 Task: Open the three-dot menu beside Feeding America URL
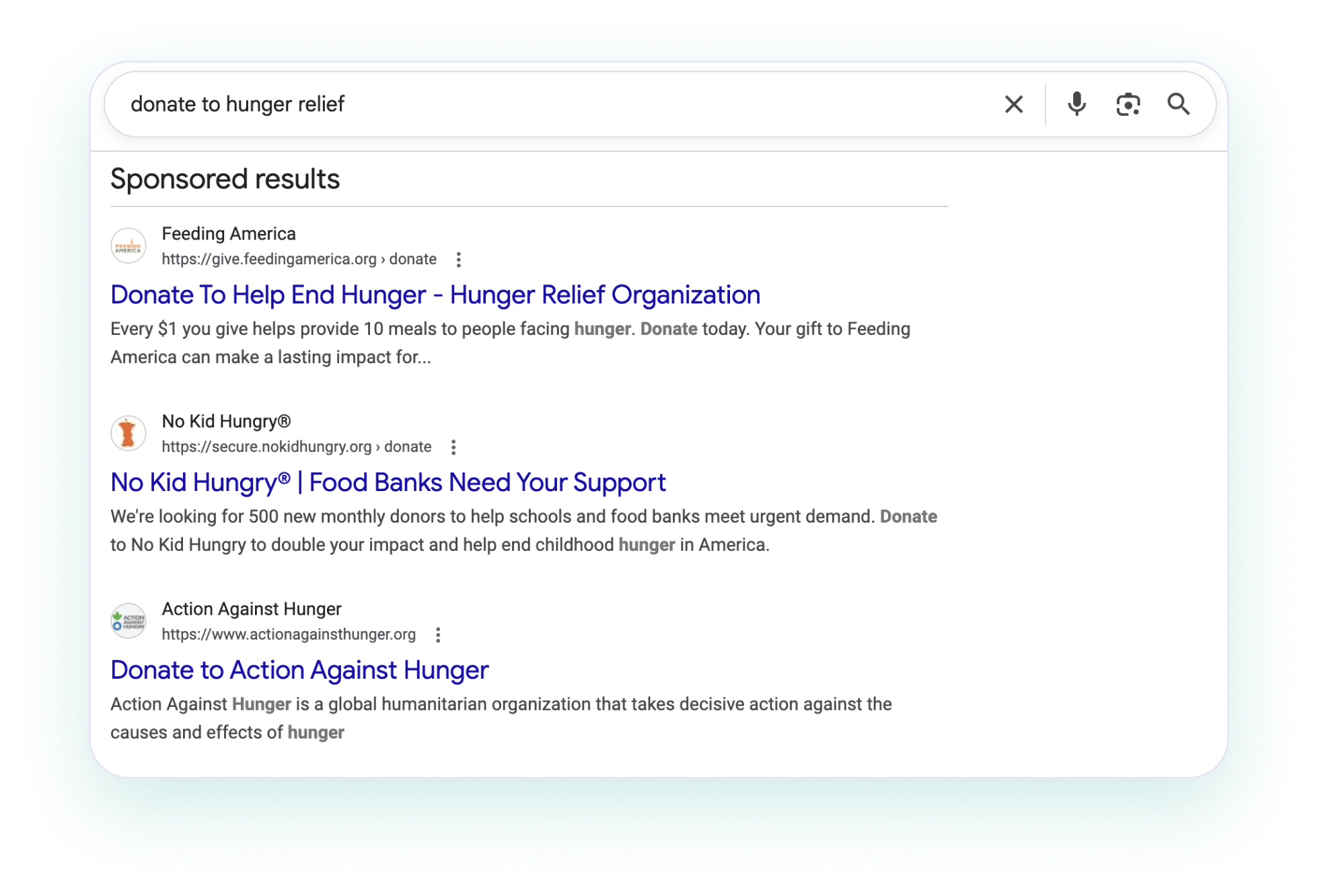458,260
